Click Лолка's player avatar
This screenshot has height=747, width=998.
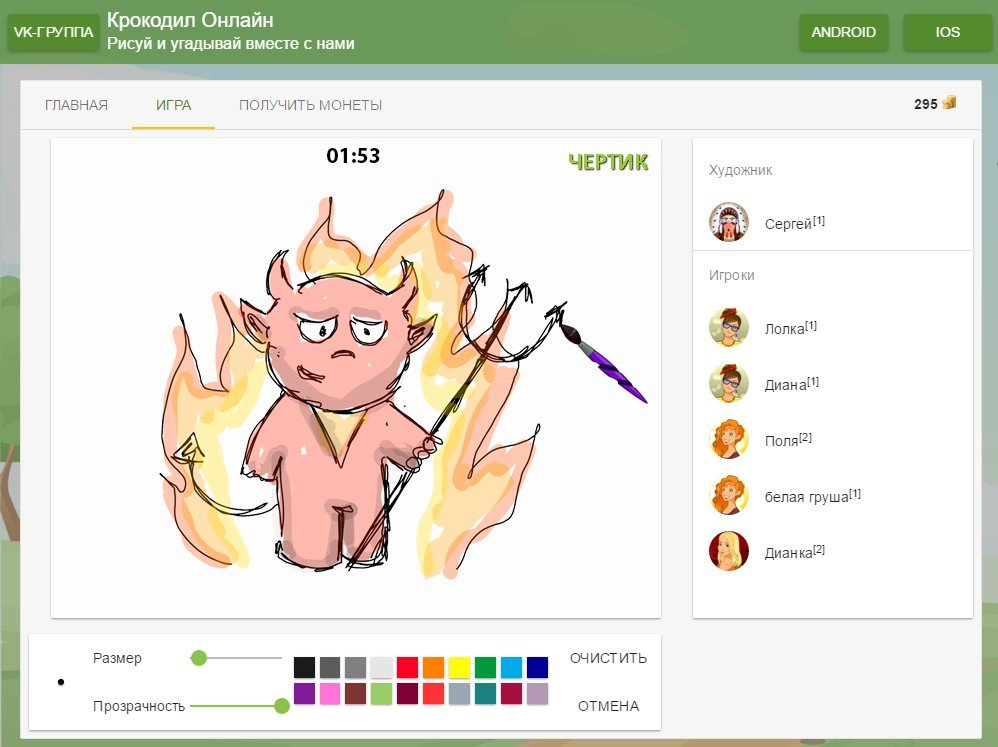click(x=729, y=327)
